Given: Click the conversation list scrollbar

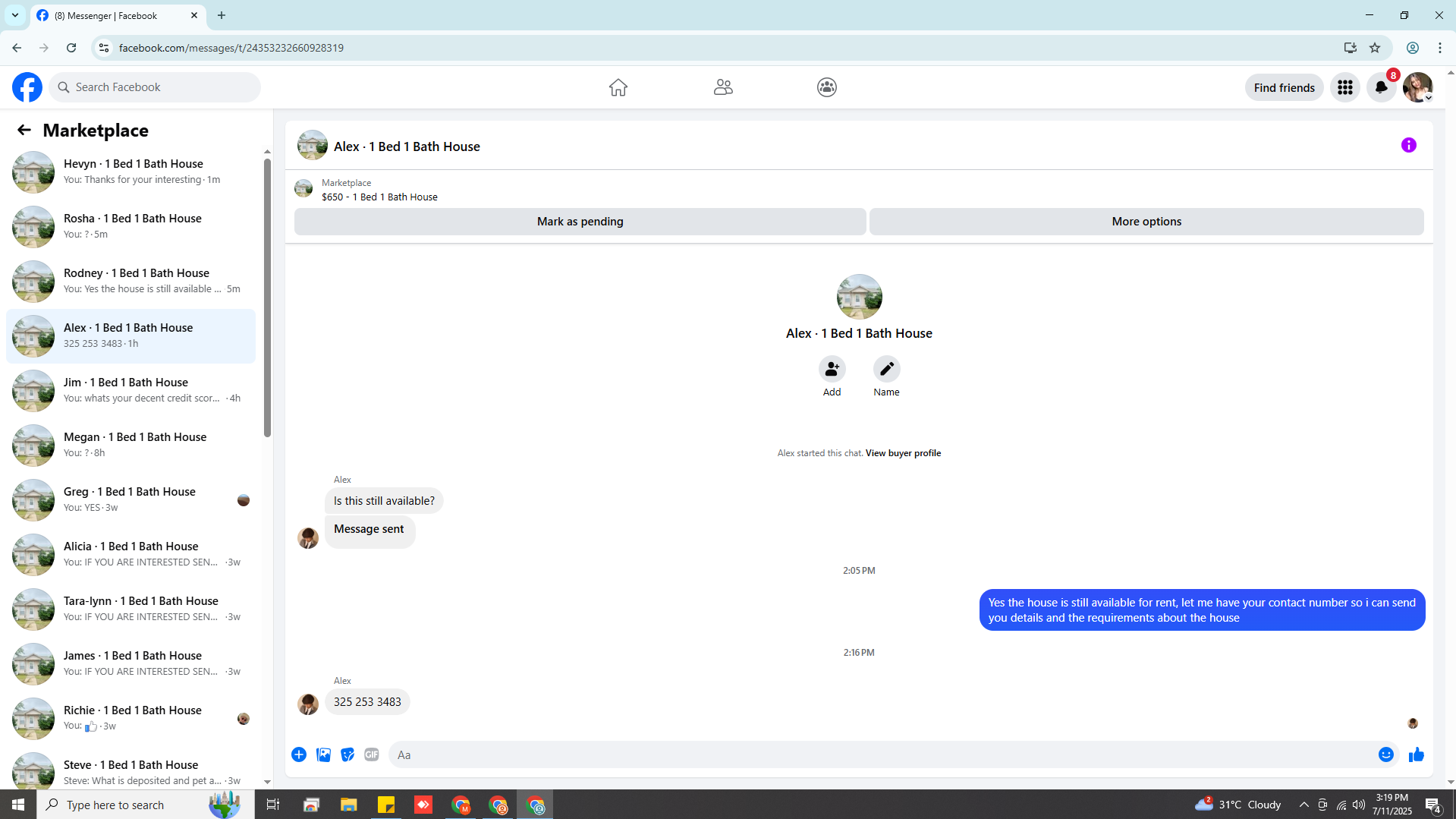Looking at the screenshot, I should [267, 298].
